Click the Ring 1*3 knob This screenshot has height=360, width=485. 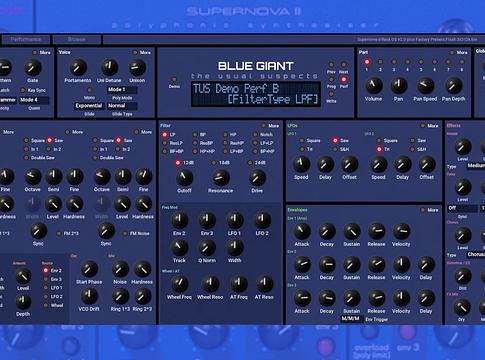pyautogui.click(x=120, y=296)
